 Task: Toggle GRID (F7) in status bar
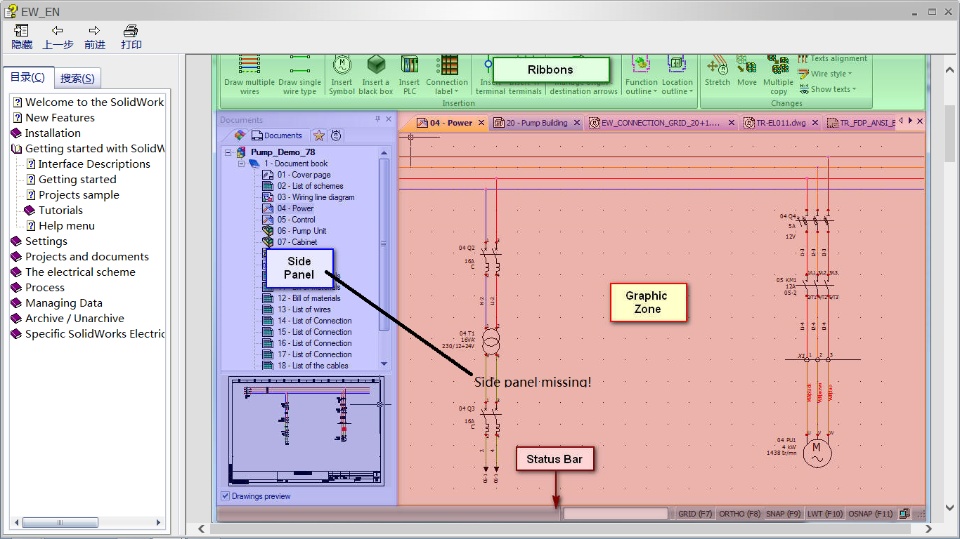point(695,514)
